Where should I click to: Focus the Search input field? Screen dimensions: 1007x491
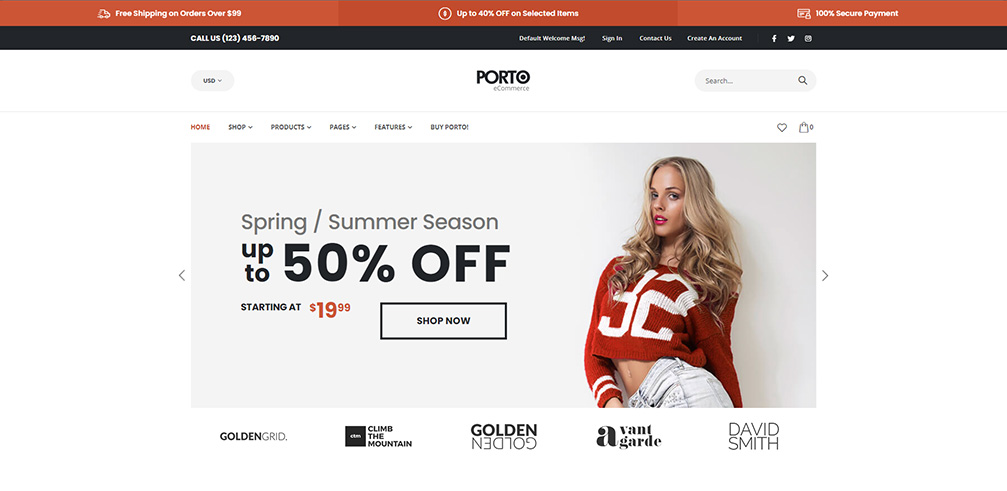(x=748, y=81)
